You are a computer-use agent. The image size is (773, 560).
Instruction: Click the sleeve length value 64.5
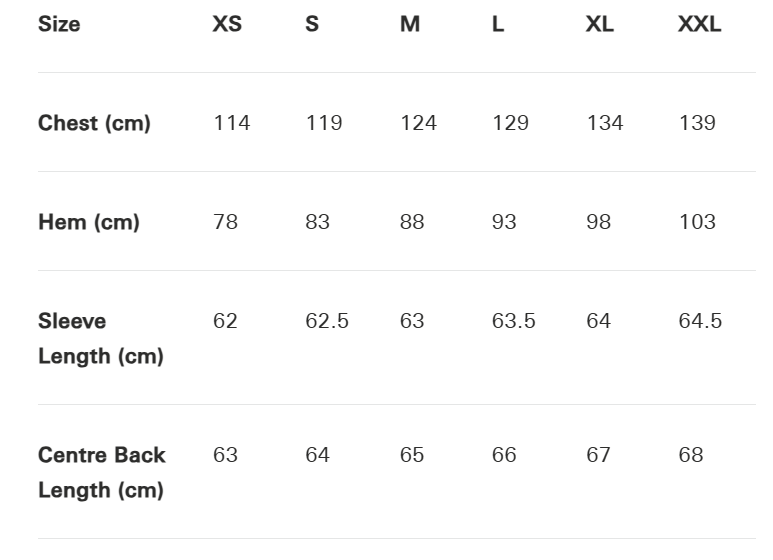point(700,321)
